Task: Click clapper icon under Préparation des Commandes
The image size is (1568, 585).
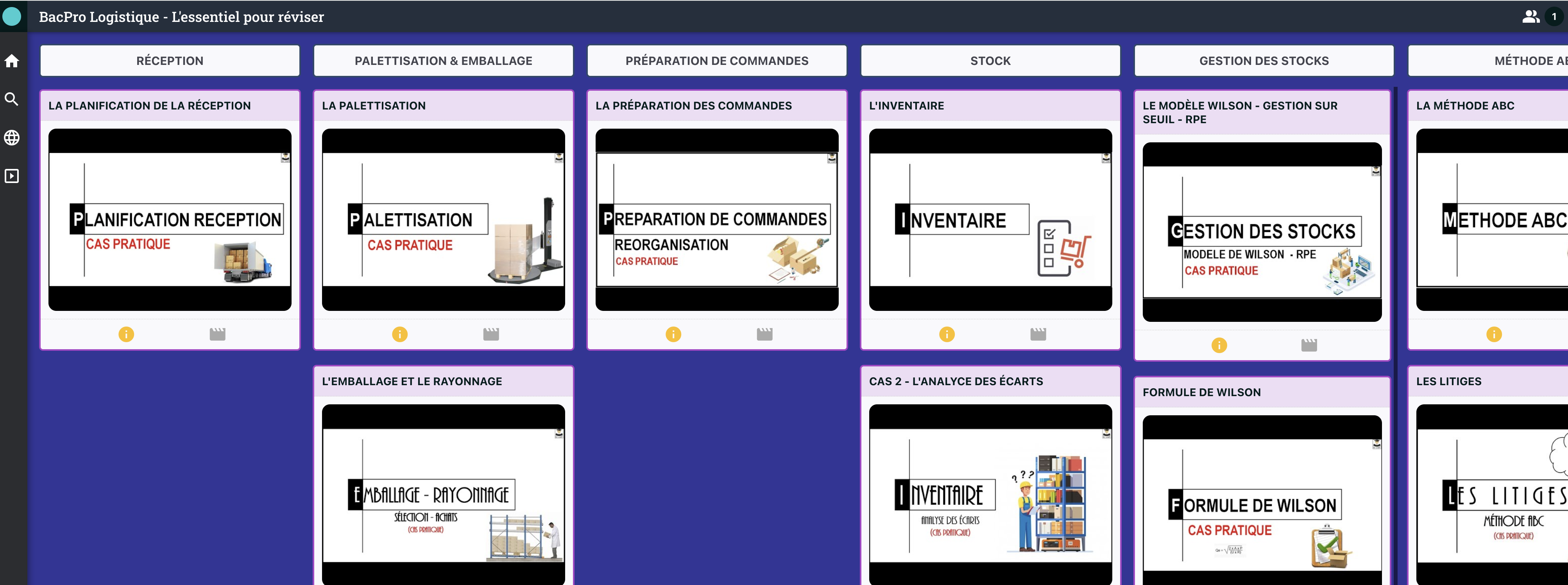Action: [764, 334]
